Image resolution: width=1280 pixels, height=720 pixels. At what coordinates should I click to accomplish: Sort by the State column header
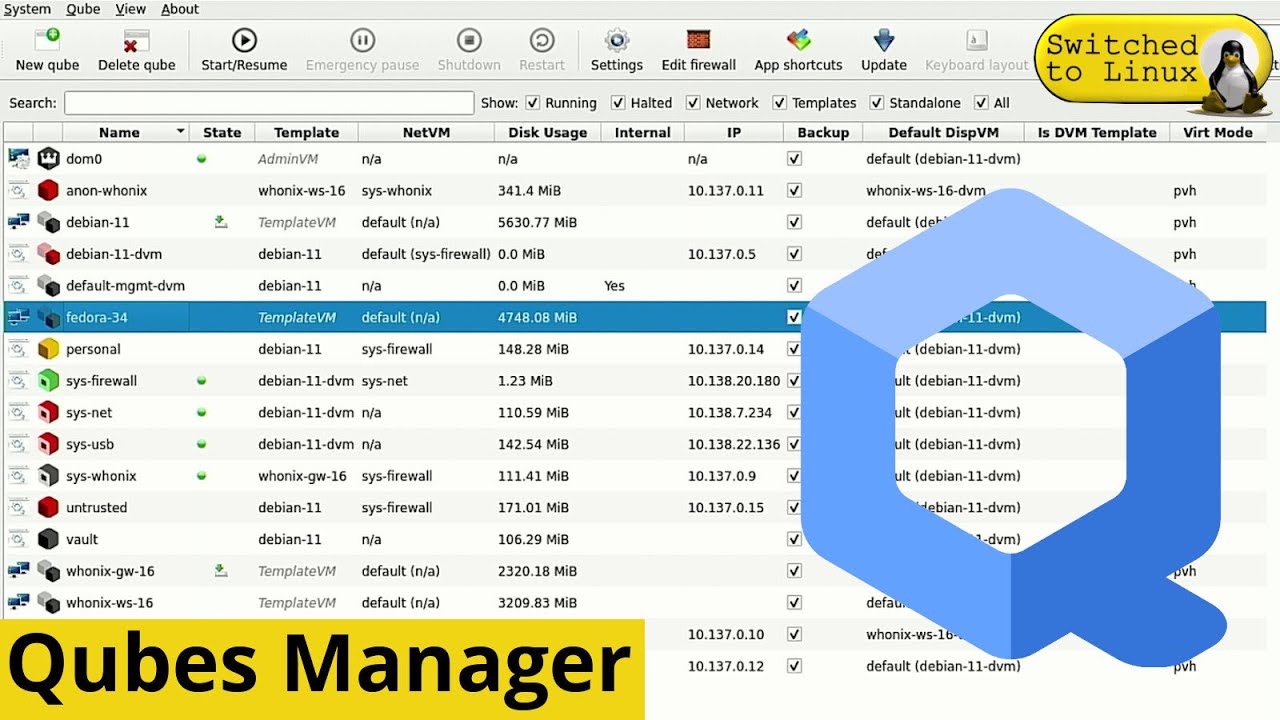pos(222,132)
